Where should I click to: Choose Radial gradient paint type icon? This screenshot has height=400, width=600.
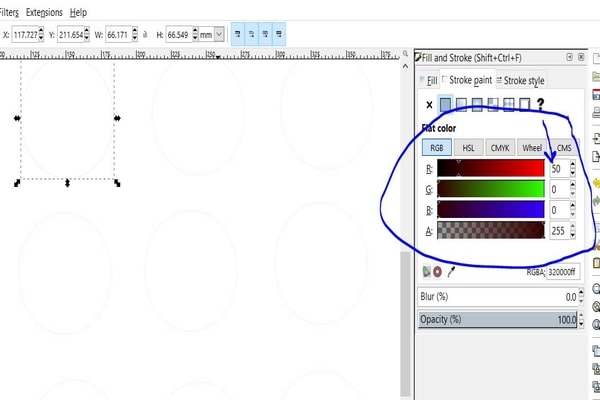(x=477, y=104)
